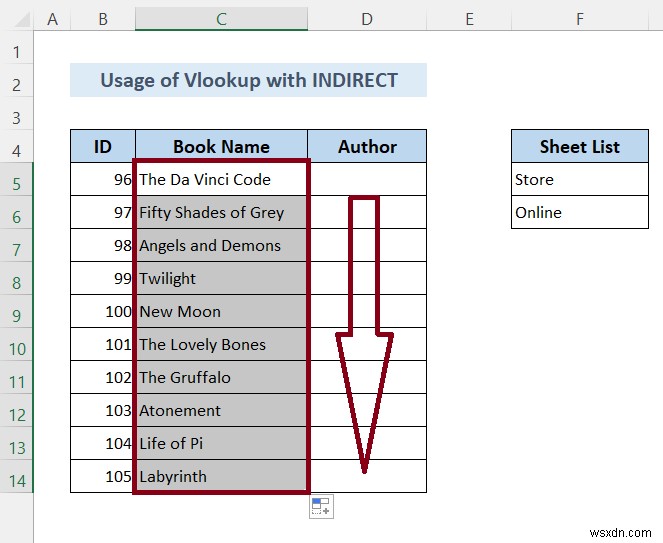The width and height of the screenshot is (663, 543).
Task: Select row 14 header
Action: (x=16, y=476)
